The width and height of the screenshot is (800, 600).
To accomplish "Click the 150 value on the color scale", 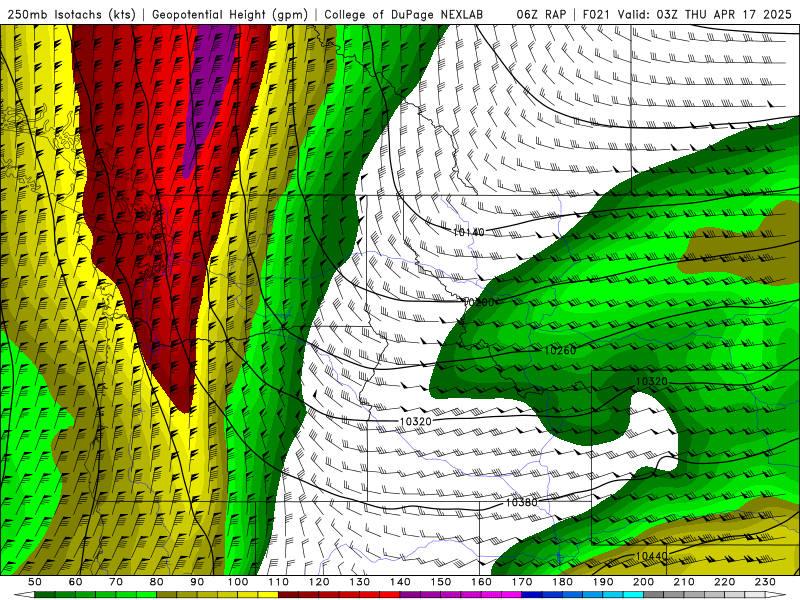I will (x=440, y=582).
